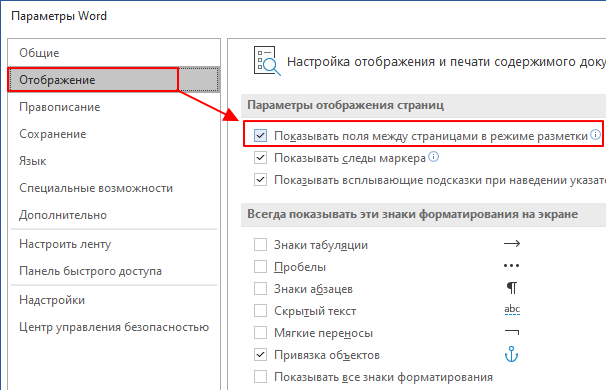
Task: Click the pilcrow paragraph mark symbol
Action: coord(512,288)
